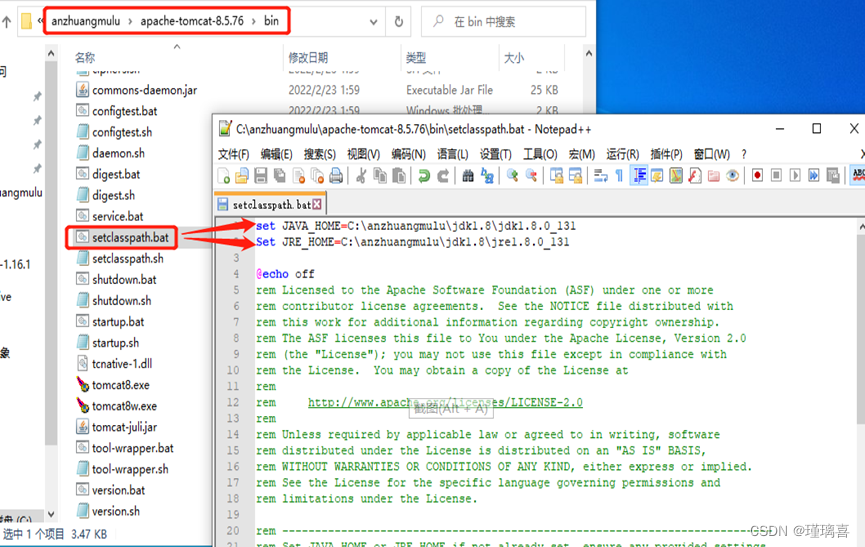
Task: Cut selection with the scissors icon
Action: coord(361,176)
